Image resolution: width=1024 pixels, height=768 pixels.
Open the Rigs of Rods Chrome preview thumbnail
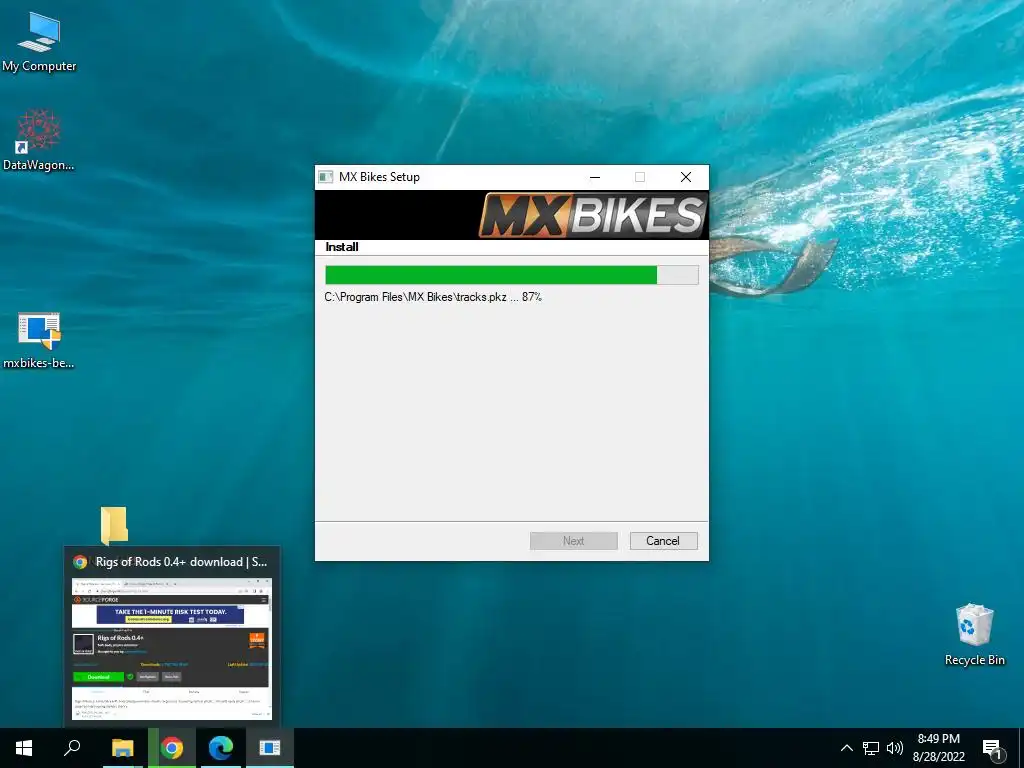point(172,649)
